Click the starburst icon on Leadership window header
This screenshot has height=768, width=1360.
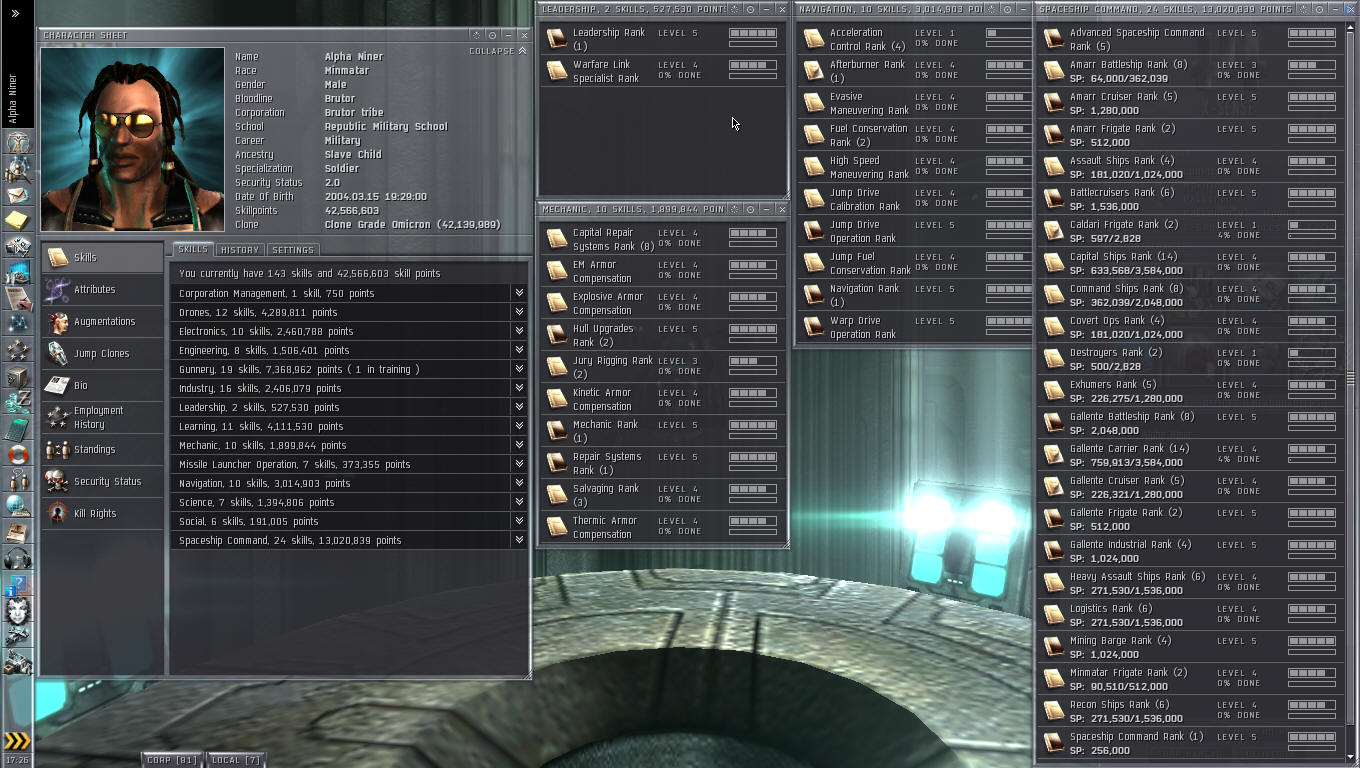coord(735,9)
